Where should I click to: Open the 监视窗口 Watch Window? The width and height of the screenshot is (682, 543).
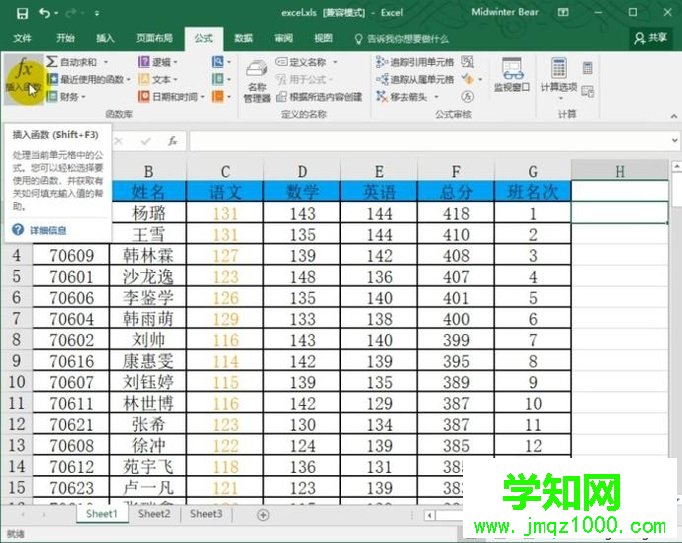click(512, 74)
